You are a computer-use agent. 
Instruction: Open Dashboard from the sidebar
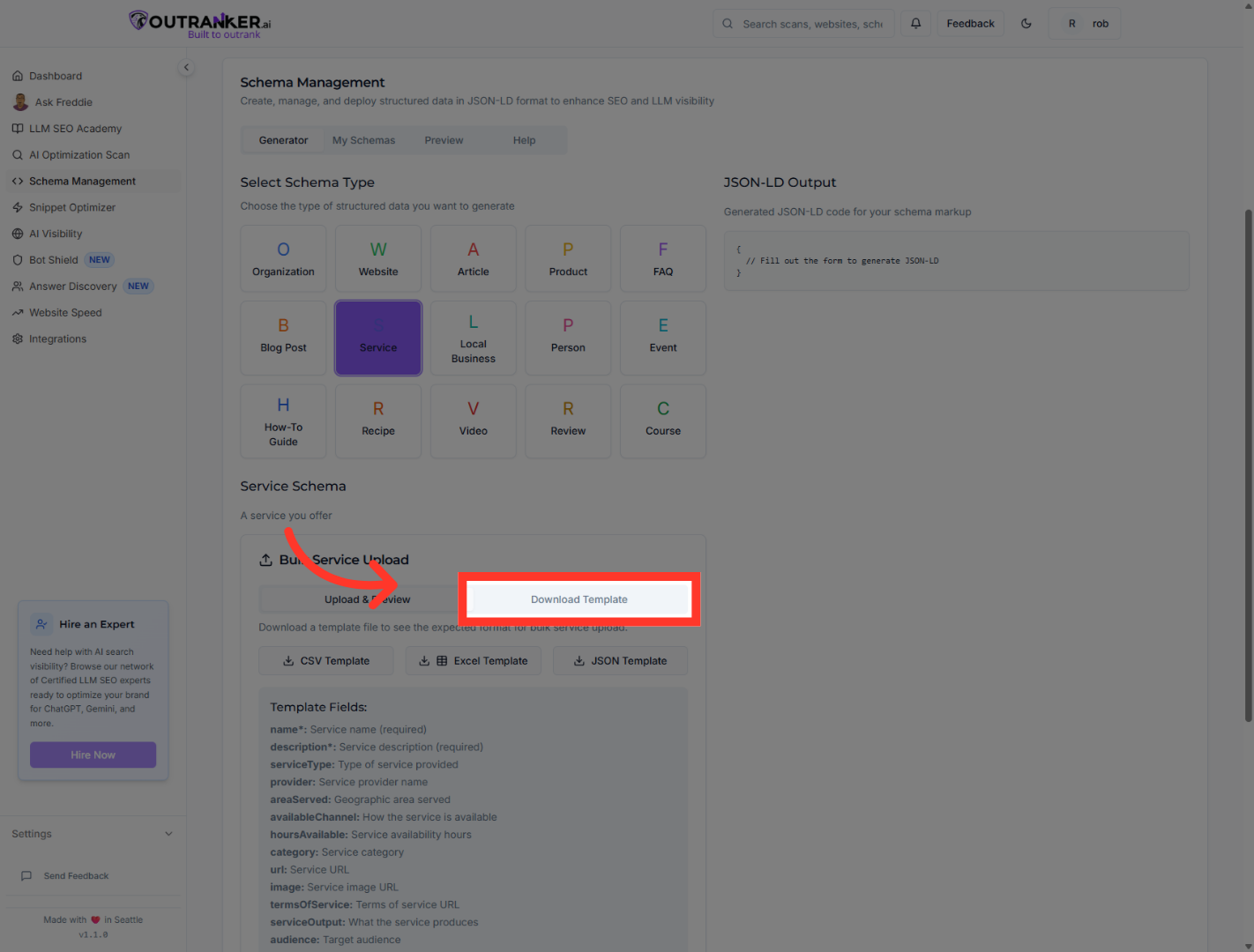56,76
